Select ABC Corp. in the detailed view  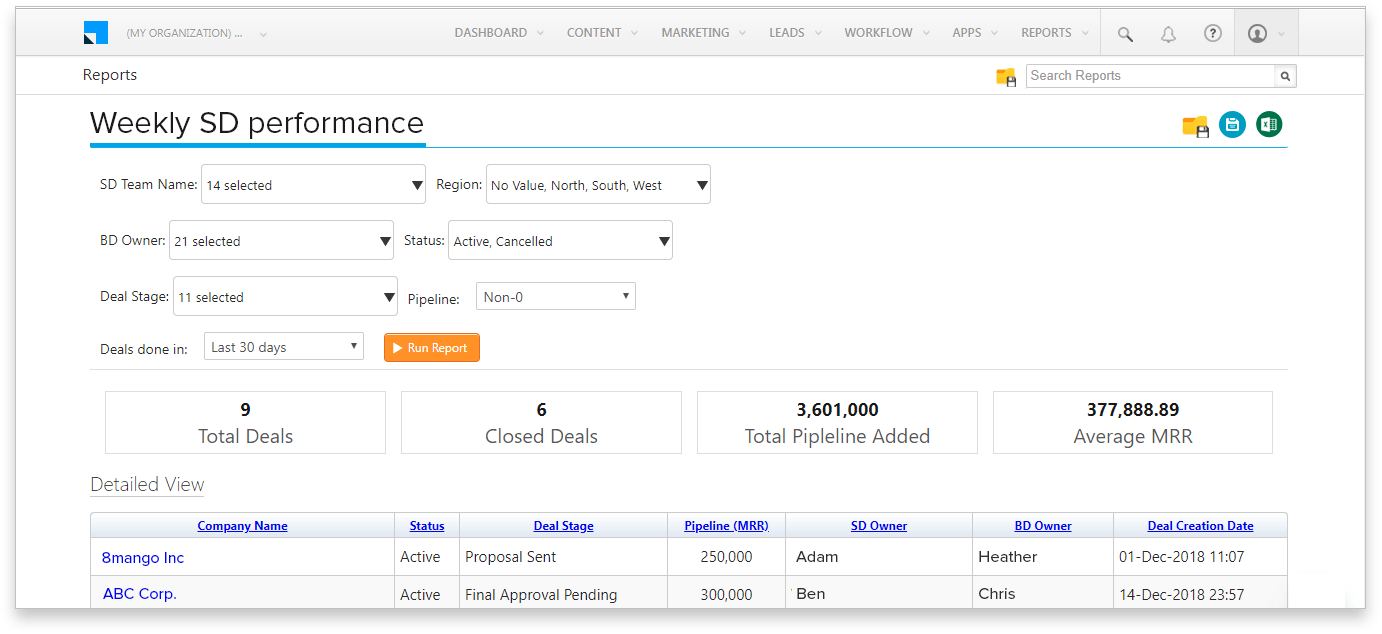pyautogui.click(x=139, y=593)
